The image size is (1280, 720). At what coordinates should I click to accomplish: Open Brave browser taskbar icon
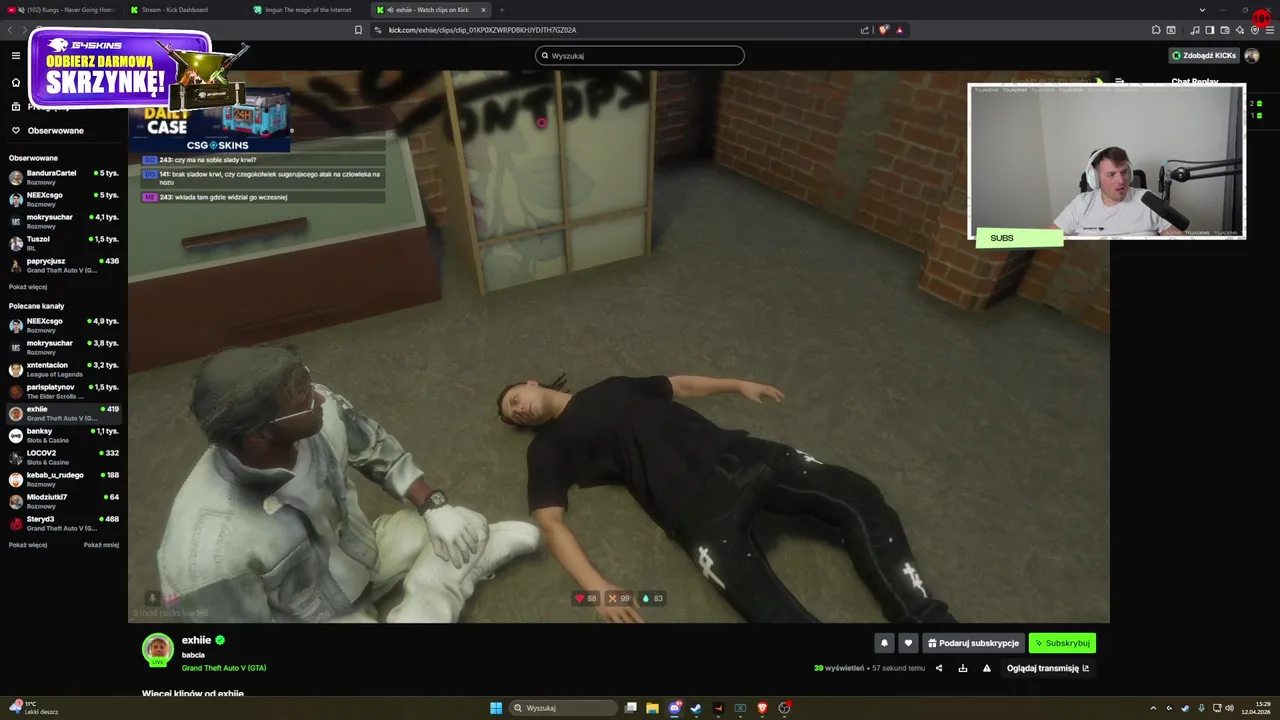tap(762, 708)
